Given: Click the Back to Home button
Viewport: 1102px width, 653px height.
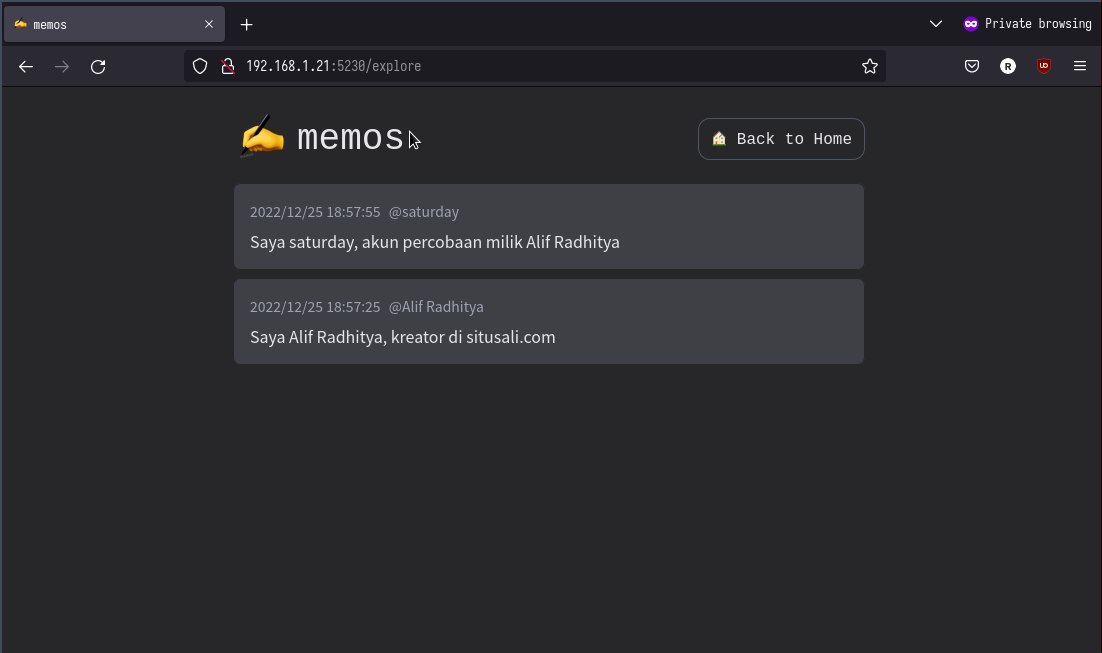Looking at the screenshot, I should [781, 139].
